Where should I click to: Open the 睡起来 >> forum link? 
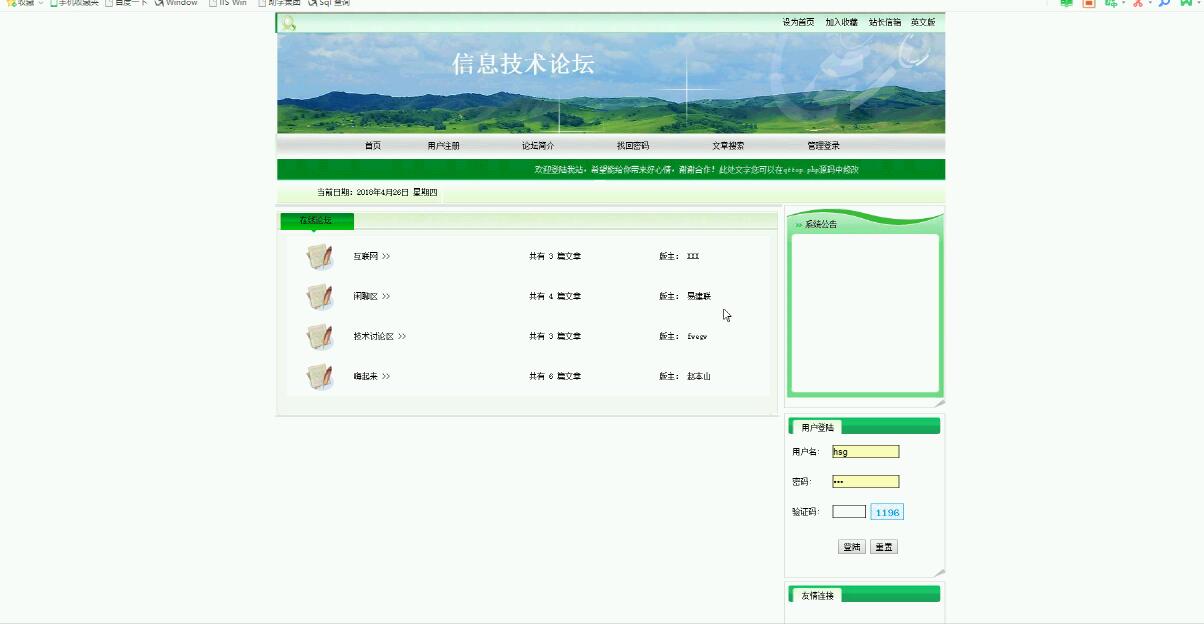click(371, 377)
